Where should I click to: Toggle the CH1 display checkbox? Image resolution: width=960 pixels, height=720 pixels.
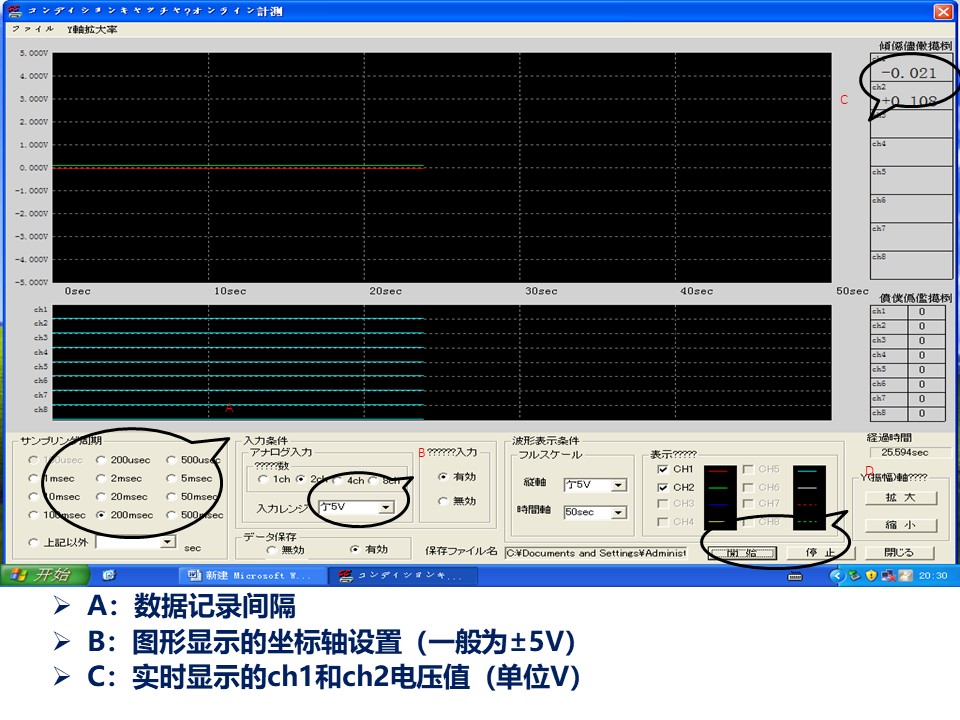pos(662,469)
